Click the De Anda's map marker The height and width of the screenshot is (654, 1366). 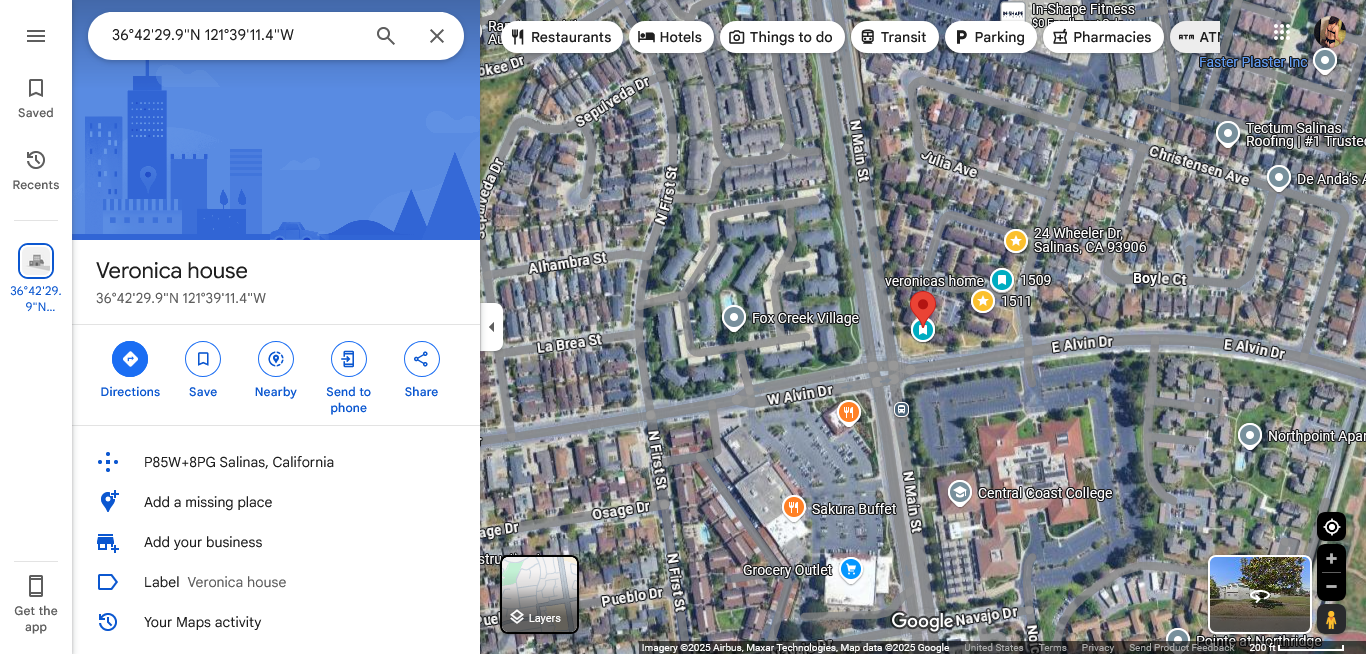coord(1278,178)
